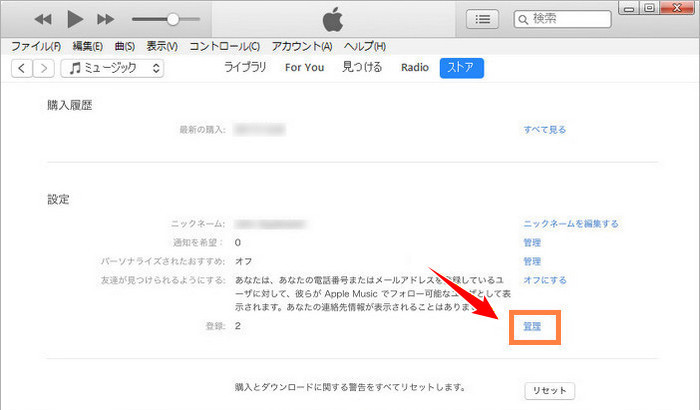Open the コントロール(C) menu
Screen dimensions: 700x410
pyautogui.click(x=225, y=46)
